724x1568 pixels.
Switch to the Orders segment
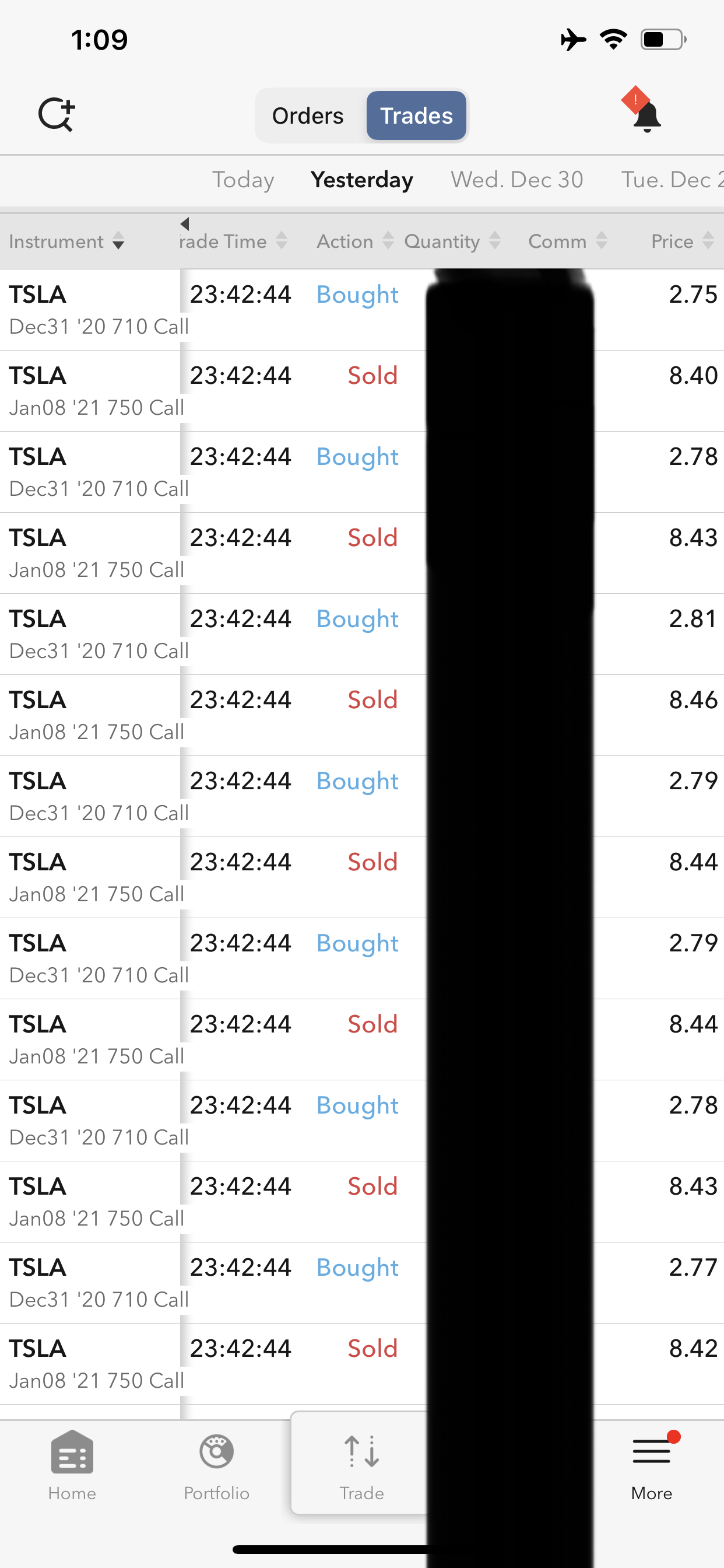[x=308, y=116]
